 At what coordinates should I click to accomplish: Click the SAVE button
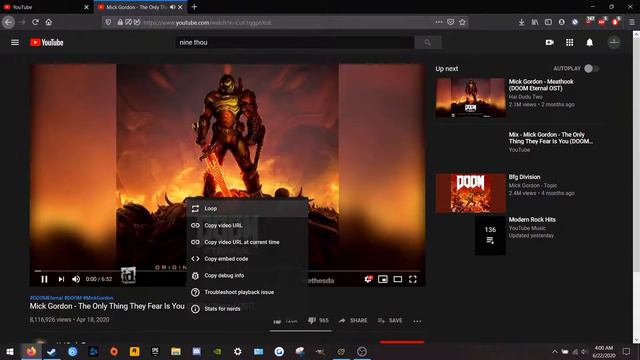(390, 320)
